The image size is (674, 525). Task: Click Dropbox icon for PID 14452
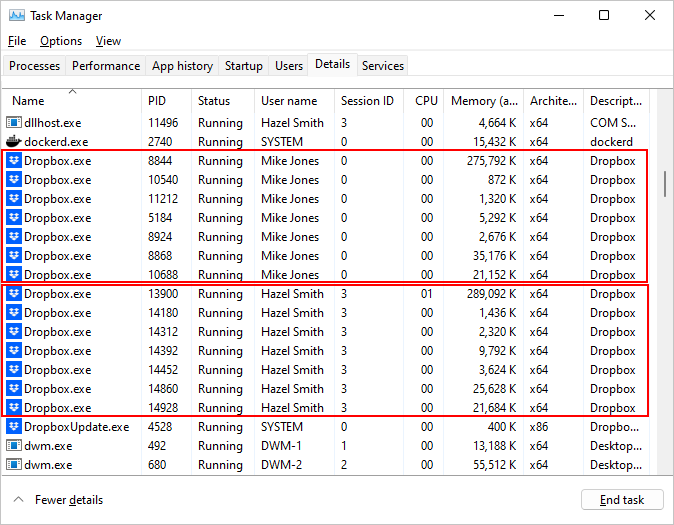tap(14, 369)
